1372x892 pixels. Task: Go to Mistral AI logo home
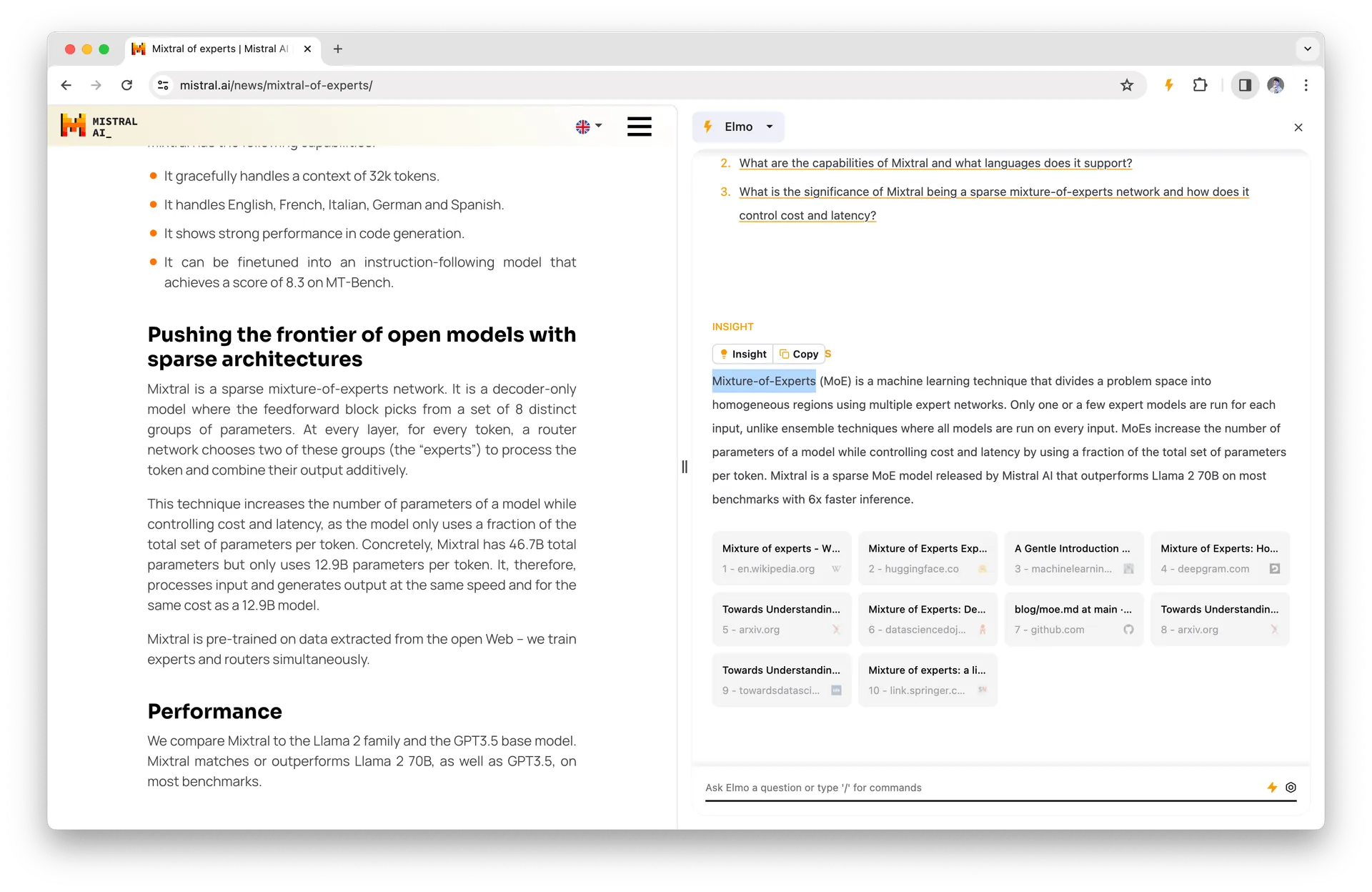(x=99, y=126)
